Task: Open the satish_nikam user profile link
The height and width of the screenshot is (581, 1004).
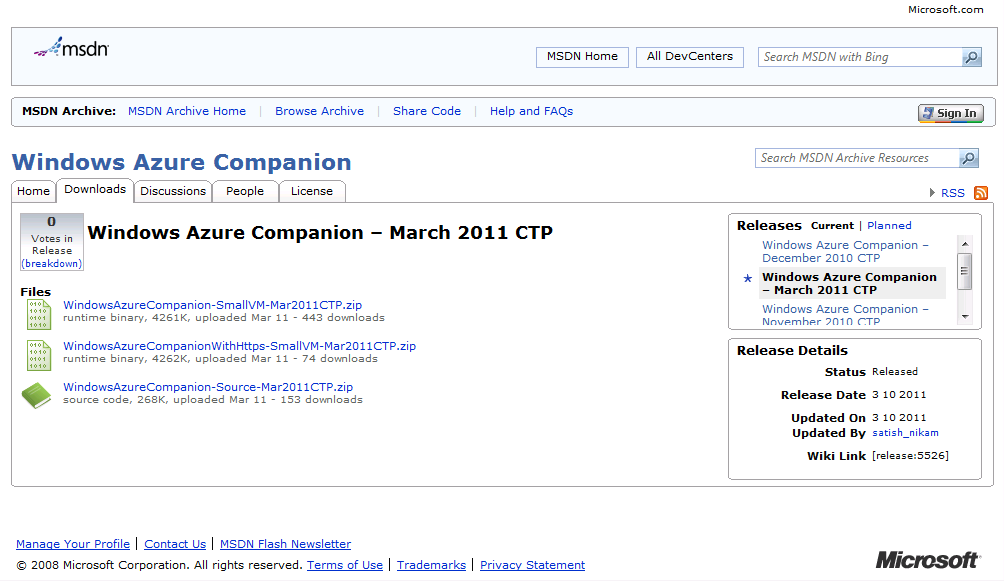Action: (x=905, y=433)
